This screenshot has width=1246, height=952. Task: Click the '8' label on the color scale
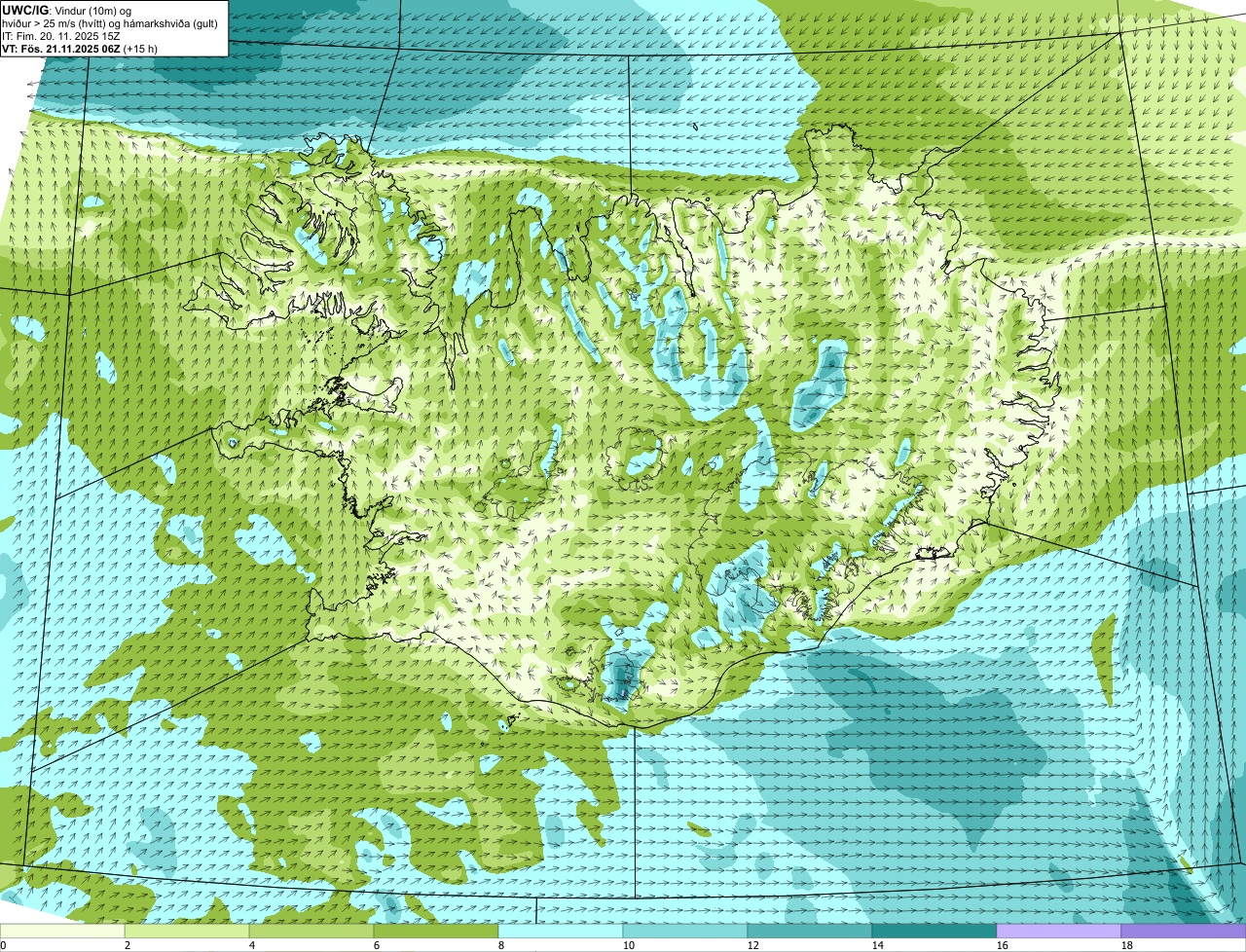point(501,945)
